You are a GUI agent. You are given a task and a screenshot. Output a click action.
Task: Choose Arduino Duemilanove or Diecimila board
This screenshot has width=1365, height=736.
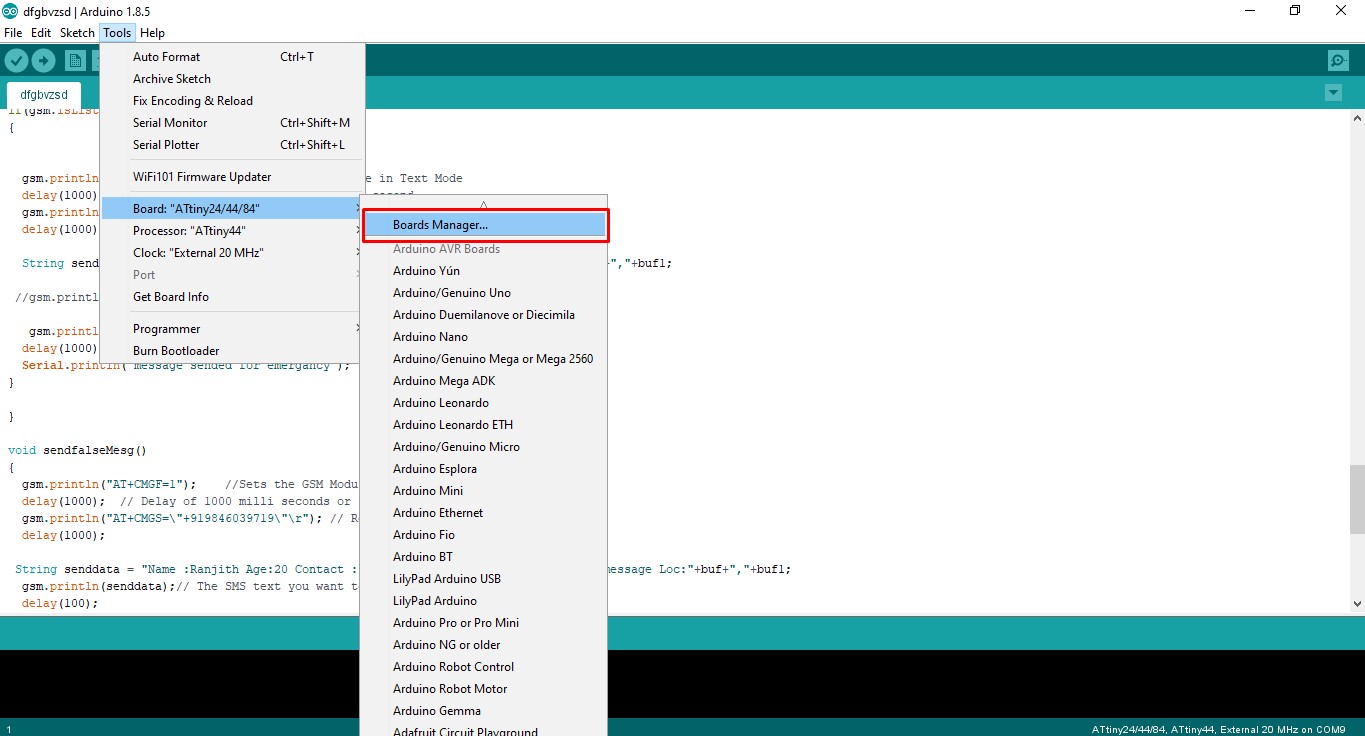pyautogui.click(x=484, y=315)
